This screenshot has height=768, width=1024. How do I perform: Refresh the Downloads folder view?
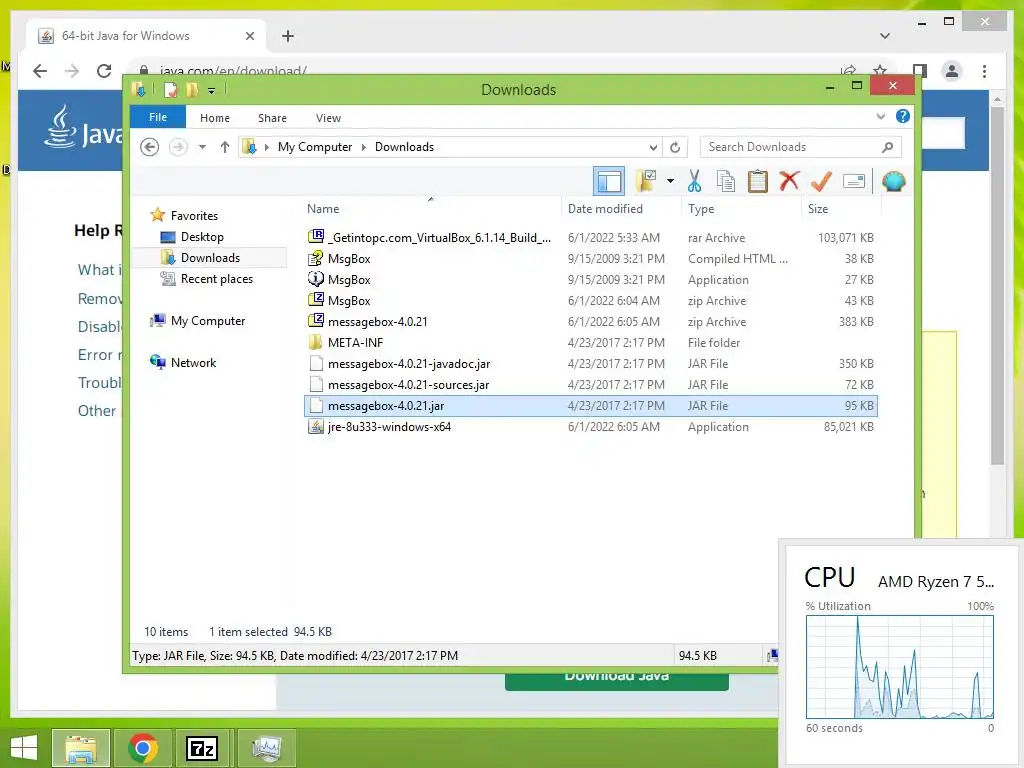[675, 147]
